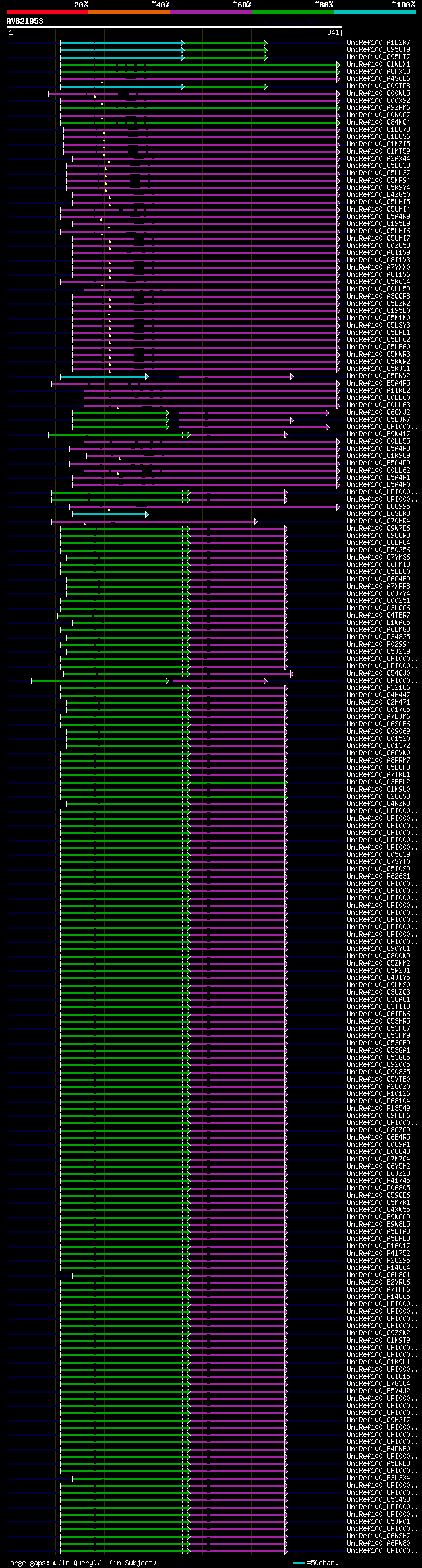Click the green alignment bar for UniRef100_Q1WLX1
This screenshot has height=1568, width=422.
point(198,65)
